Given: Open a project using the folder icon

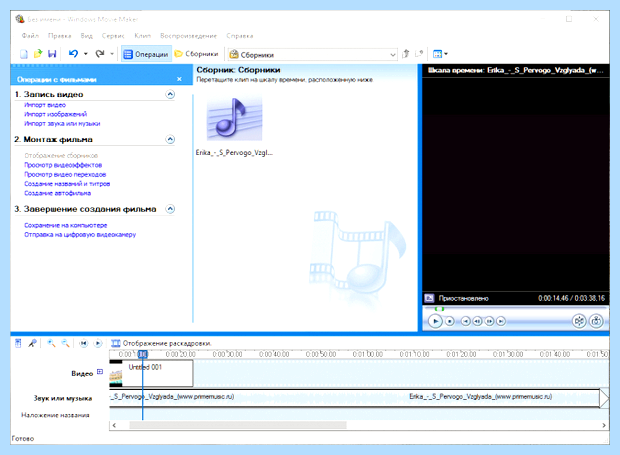Looking at the screenshot, I should 38,54.
